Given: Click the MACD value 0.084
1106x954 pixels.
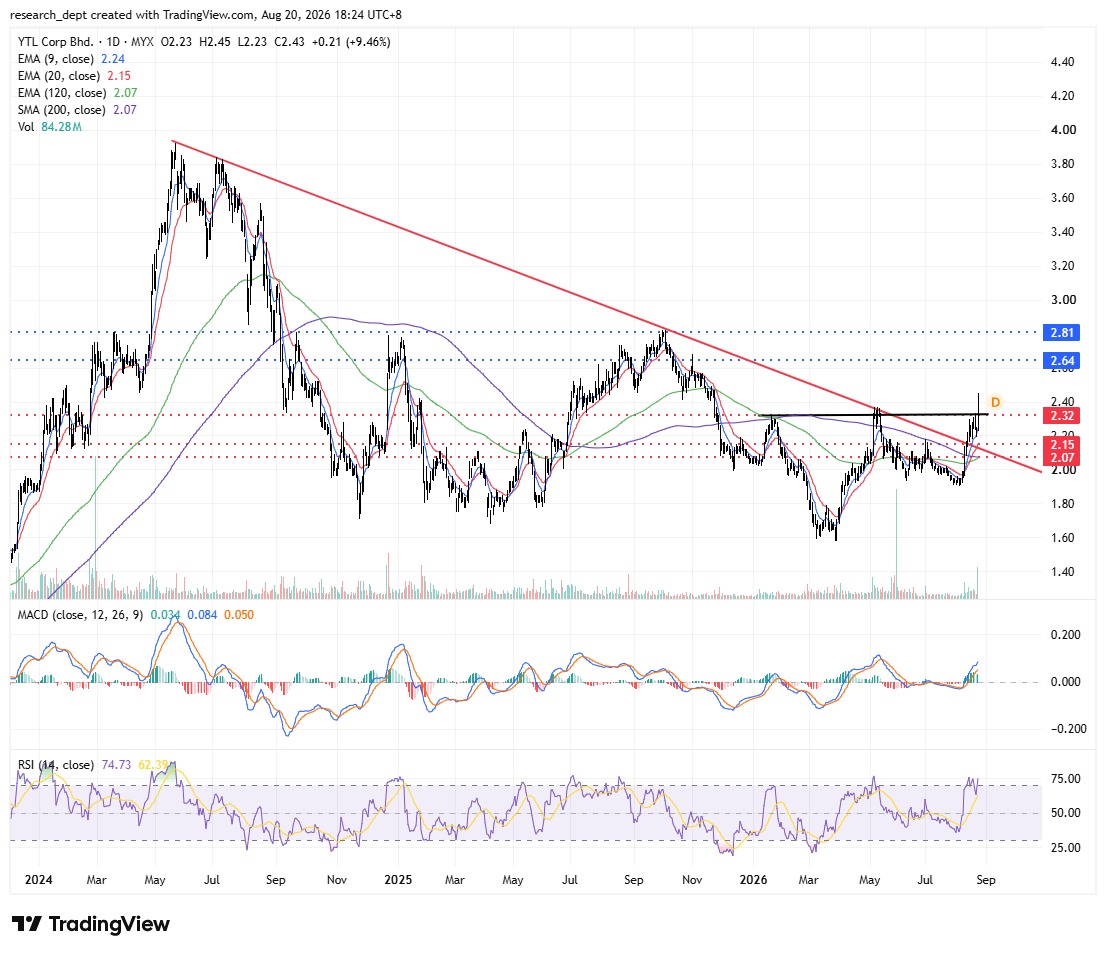Looking at the screenshot, I should [x=202, y=615].
